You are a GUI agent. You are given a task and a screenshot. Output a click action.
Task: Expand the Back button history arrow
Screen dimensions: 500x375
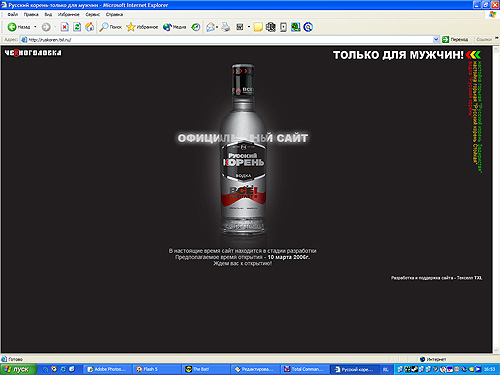pyautogui.click(x=35, y=27)
